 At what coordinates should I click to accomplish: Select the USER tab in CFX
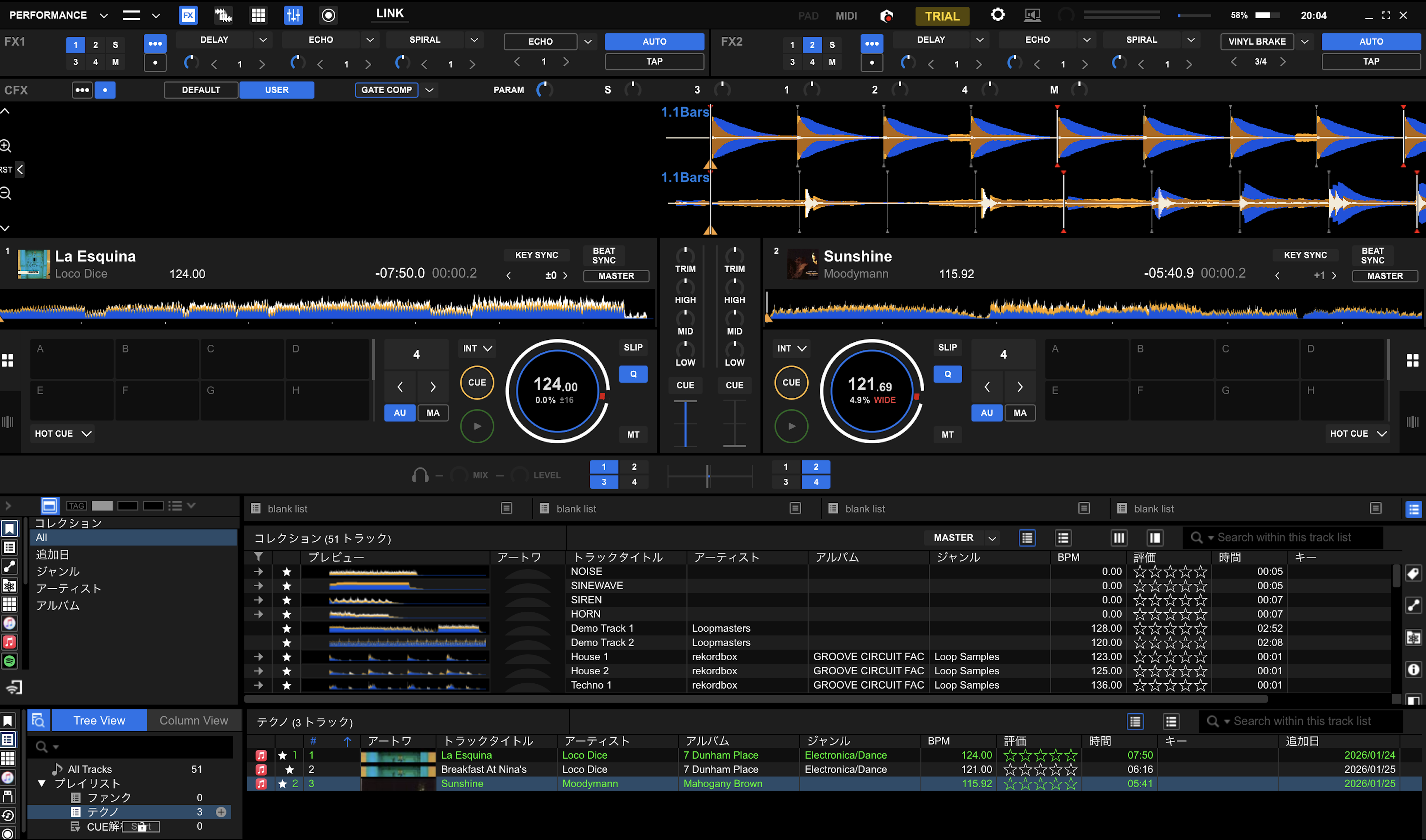point(276,90)
